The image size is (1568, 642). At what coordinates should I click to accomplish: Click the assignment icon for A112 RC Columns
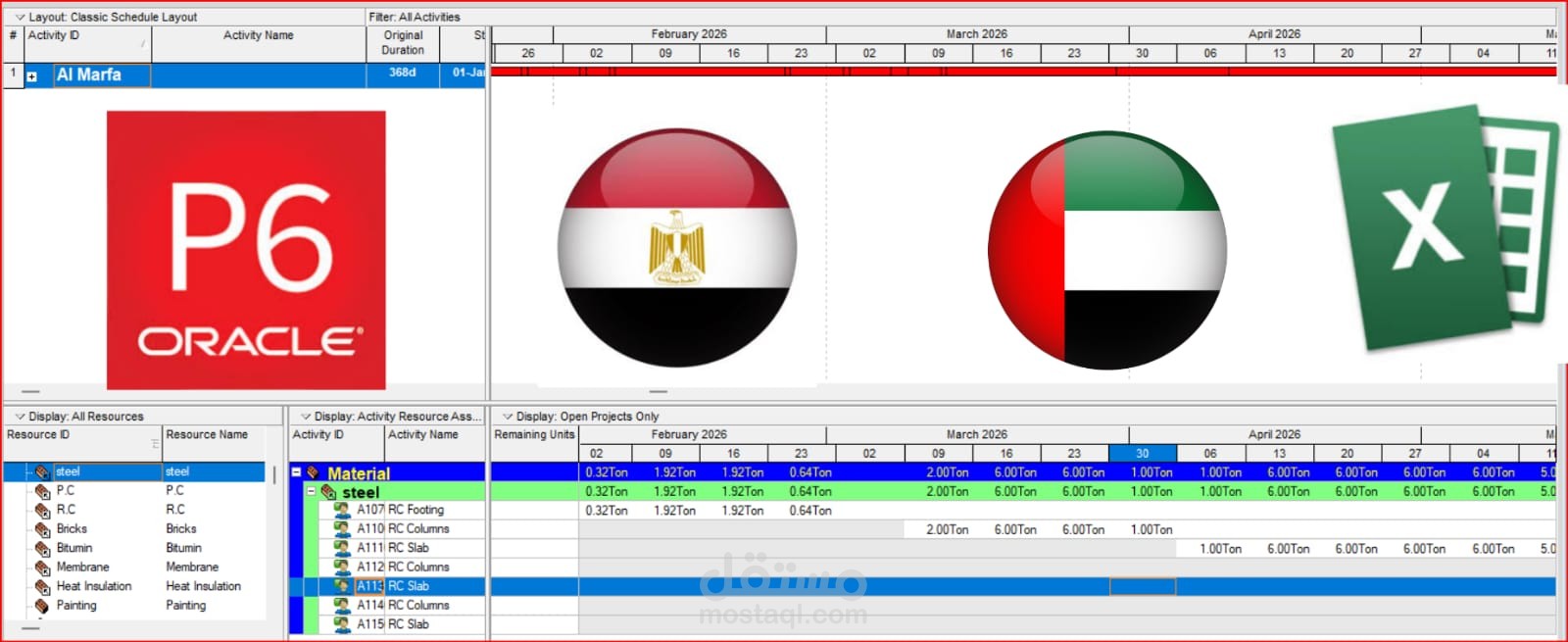click(342, 568)
